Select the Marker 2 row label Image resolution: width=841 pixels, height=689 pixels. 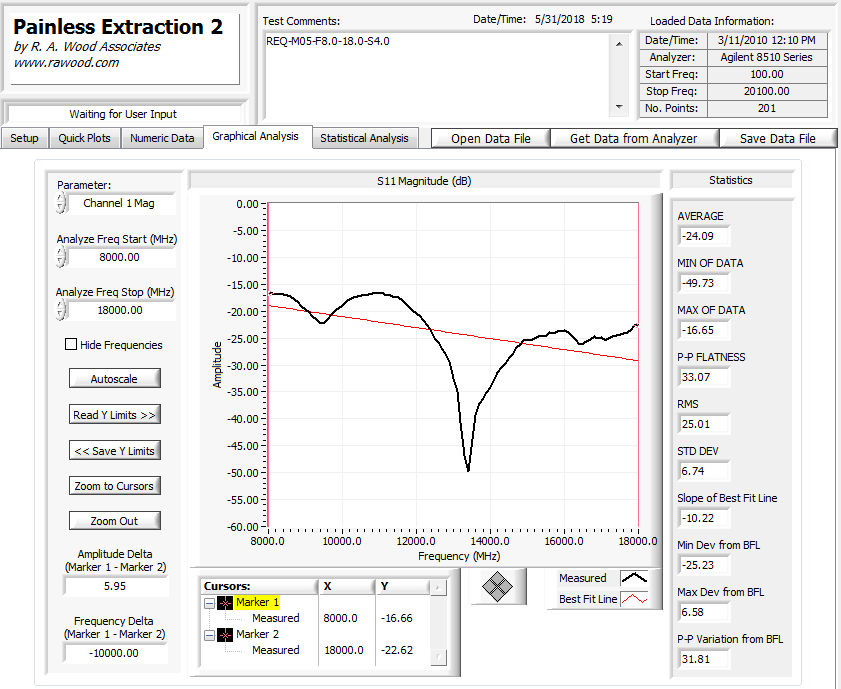coord(257,634)
